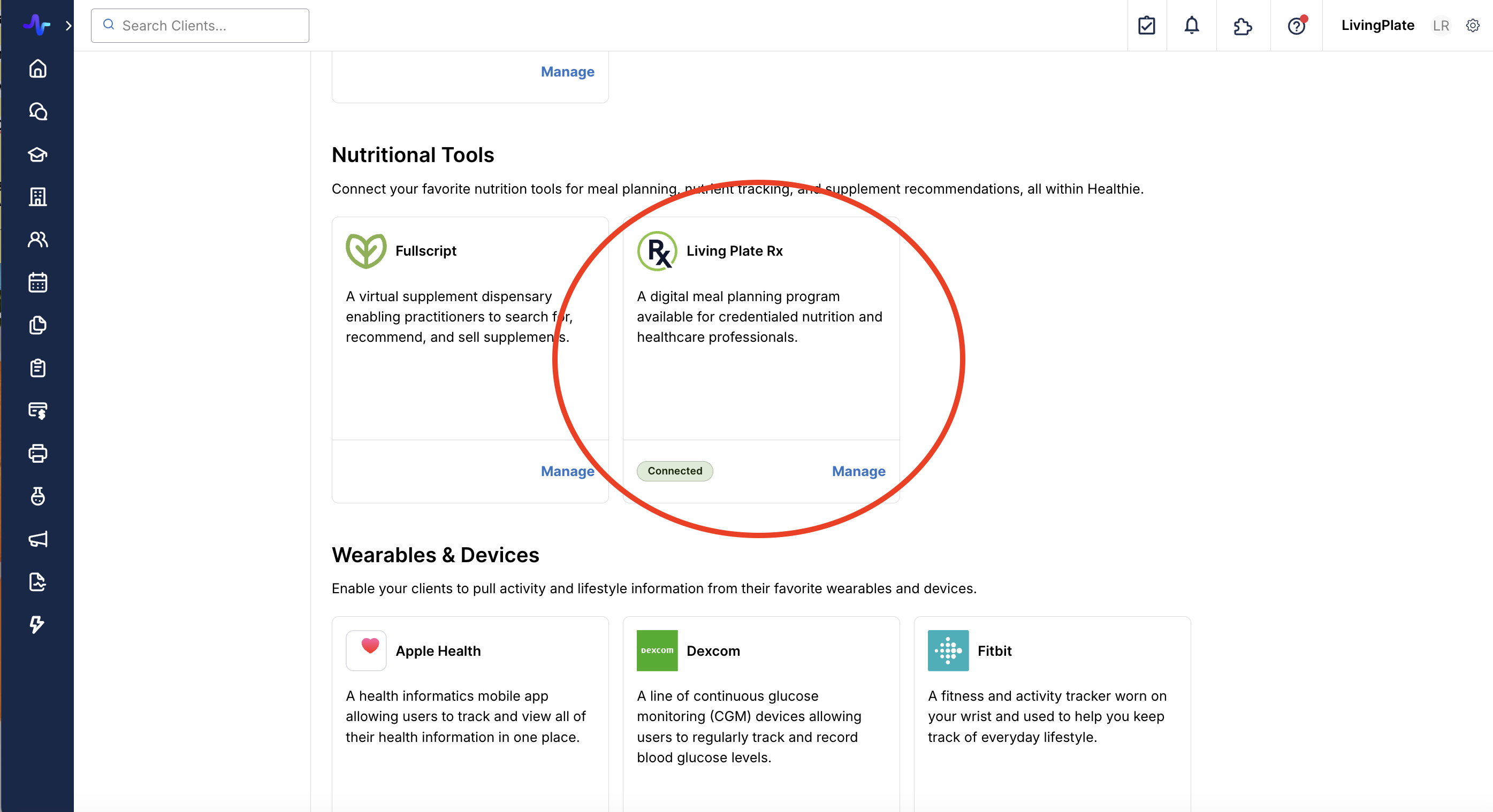This screenshot has height=812, width=1493.
Task: Open the Home icon in sidebar
Action: [x=37, y=68]
